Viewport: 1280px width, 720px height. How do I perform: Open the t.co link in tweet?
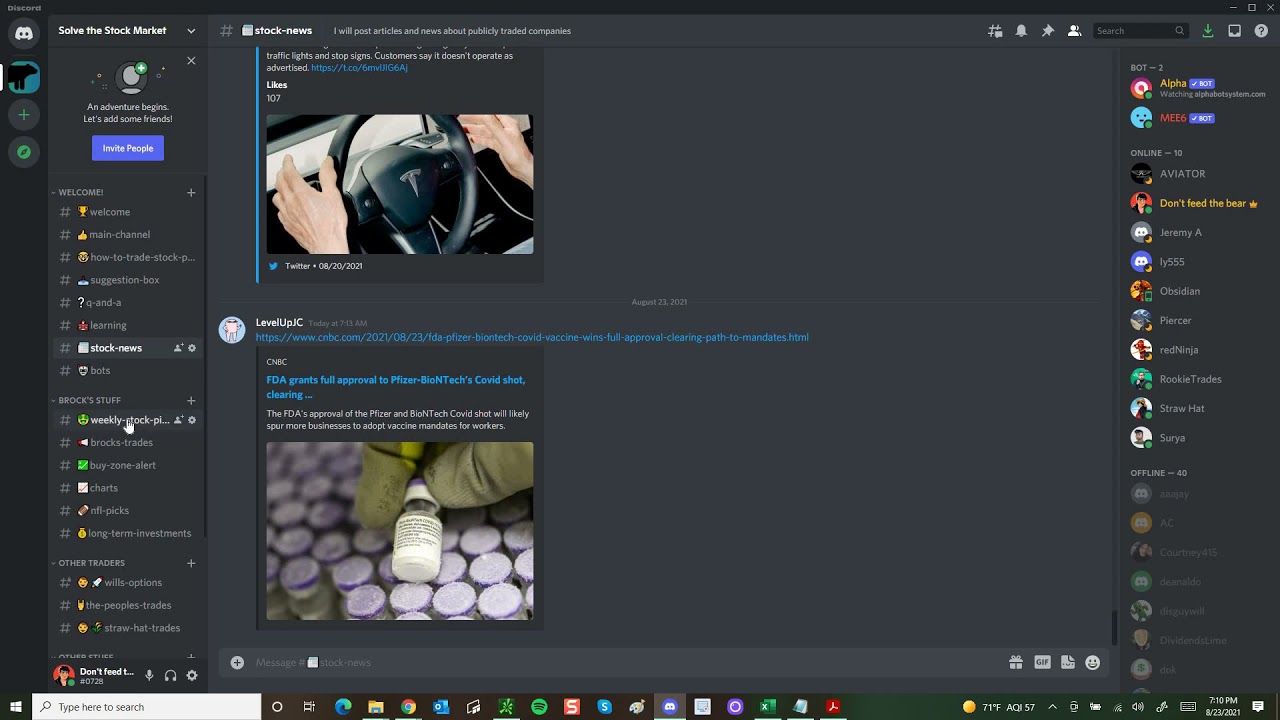(359, 68)
